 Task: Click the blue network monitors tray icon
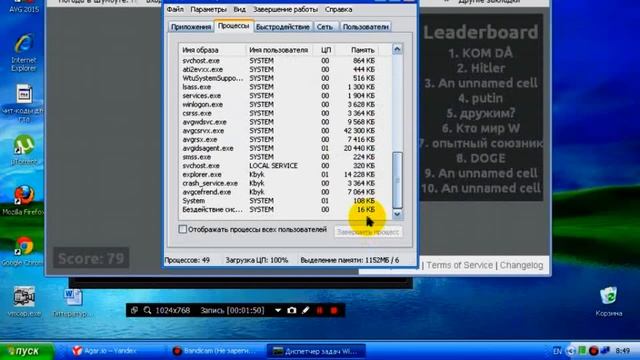pyautogui.click(x=605, y=351)
